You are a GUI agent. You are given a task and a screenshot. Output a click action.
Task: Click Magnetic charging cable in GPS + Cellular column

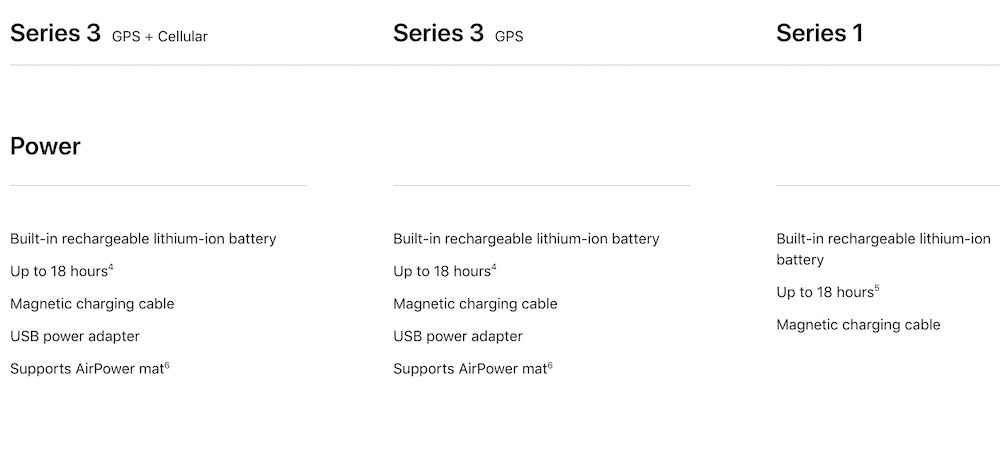pos(92,304)
